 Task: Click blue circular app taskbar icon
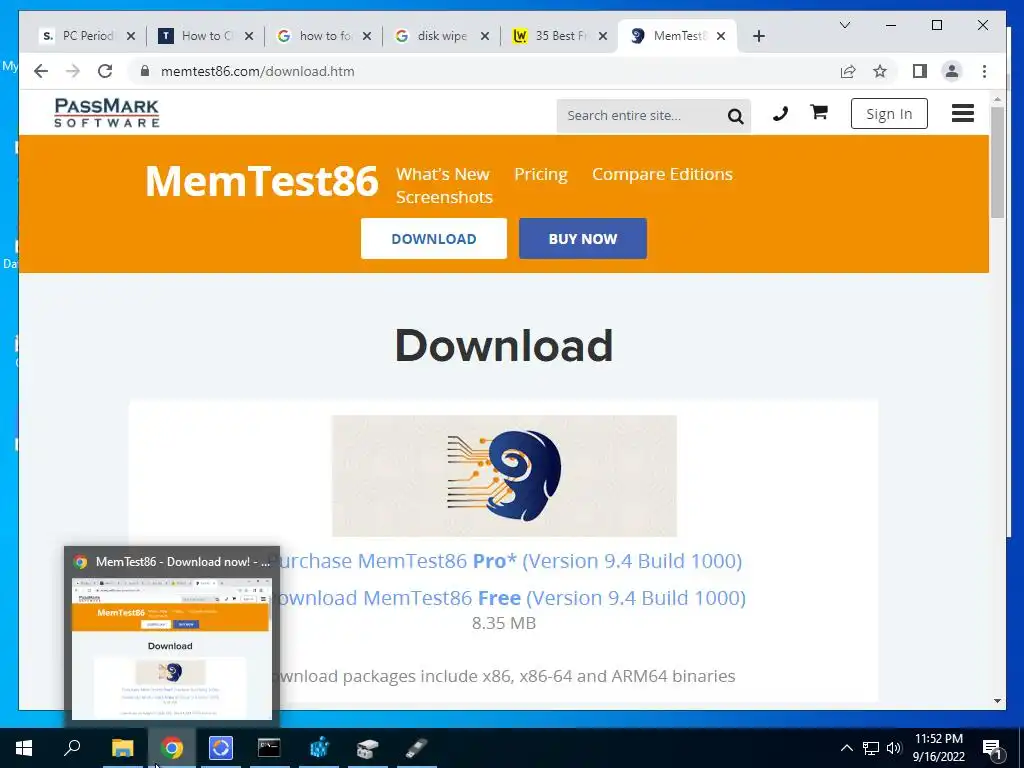(x=221, y=748)
